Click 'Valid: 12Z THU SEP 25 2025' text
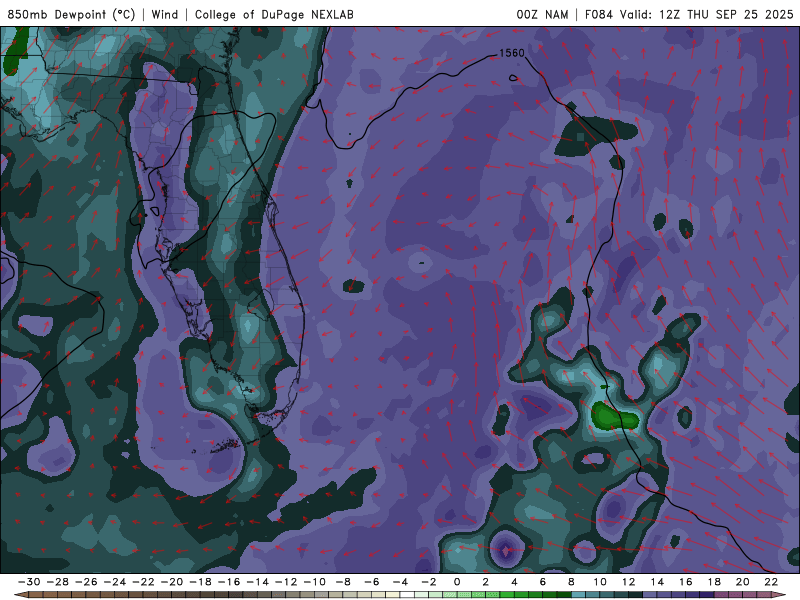 [x=707, y=14]
